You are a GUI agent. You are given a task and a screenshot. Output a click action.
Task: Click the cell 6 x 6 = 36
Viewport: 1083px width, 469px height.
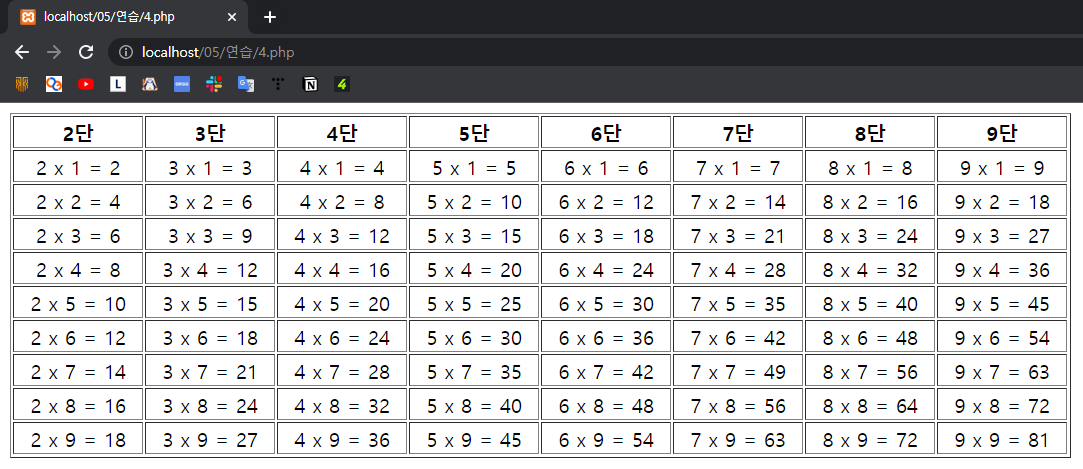pyautogui.click(x=606, y=338)
